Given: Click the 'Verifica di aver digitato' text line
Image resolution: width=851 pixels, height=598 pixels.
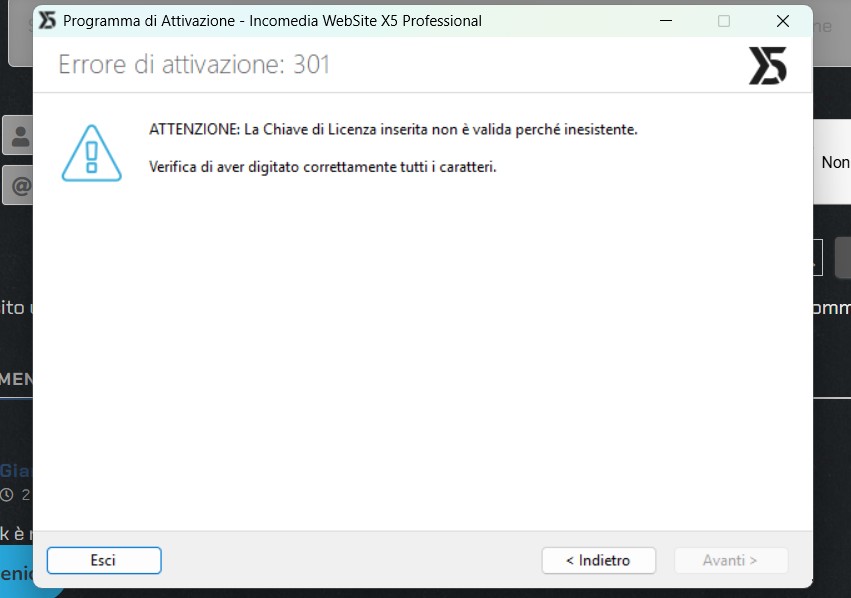Looking at the screenshot, I should pos(322,167).
